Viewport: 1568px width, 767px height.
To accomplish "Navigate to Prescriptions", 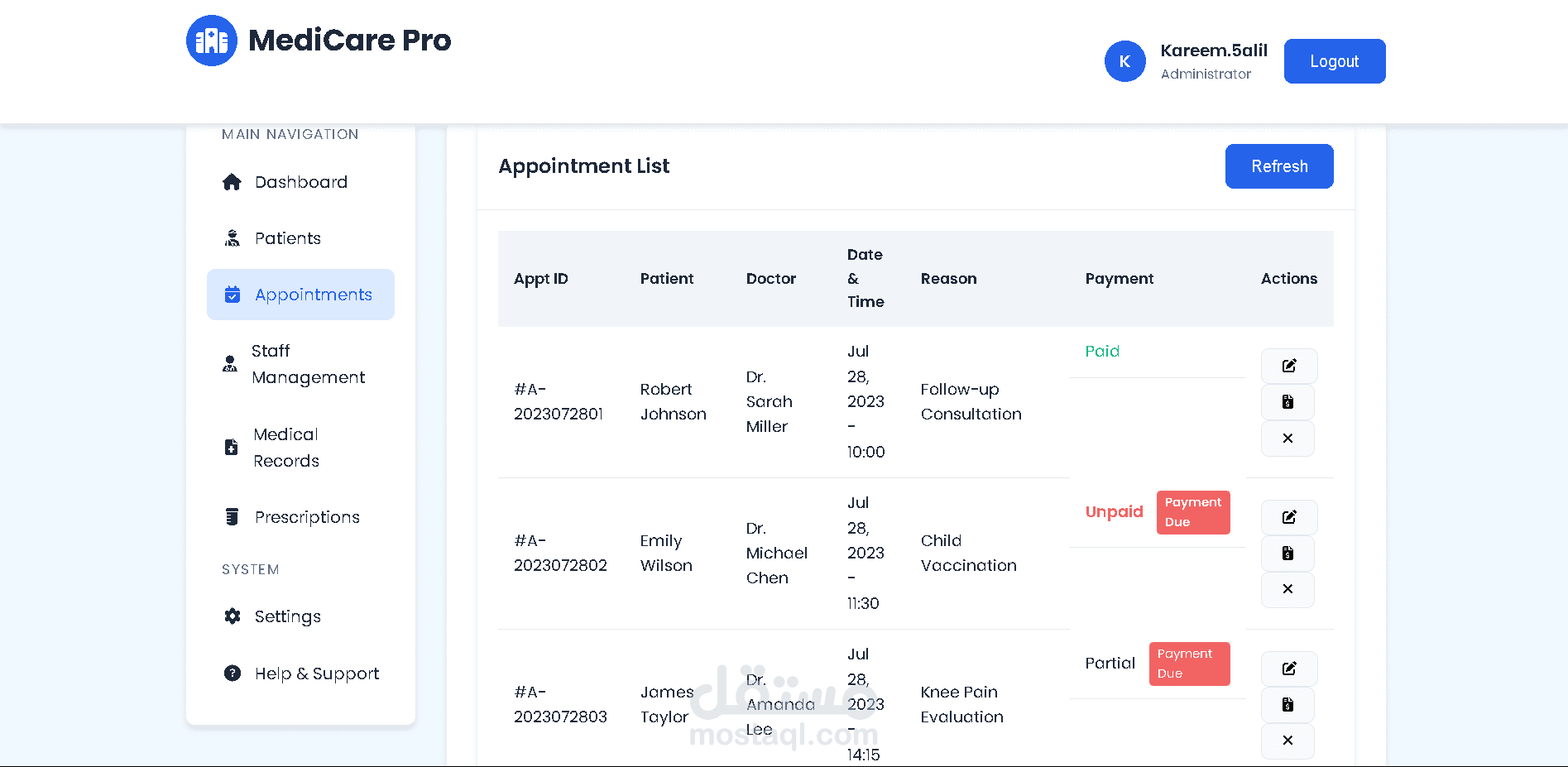I will (306, 517).
